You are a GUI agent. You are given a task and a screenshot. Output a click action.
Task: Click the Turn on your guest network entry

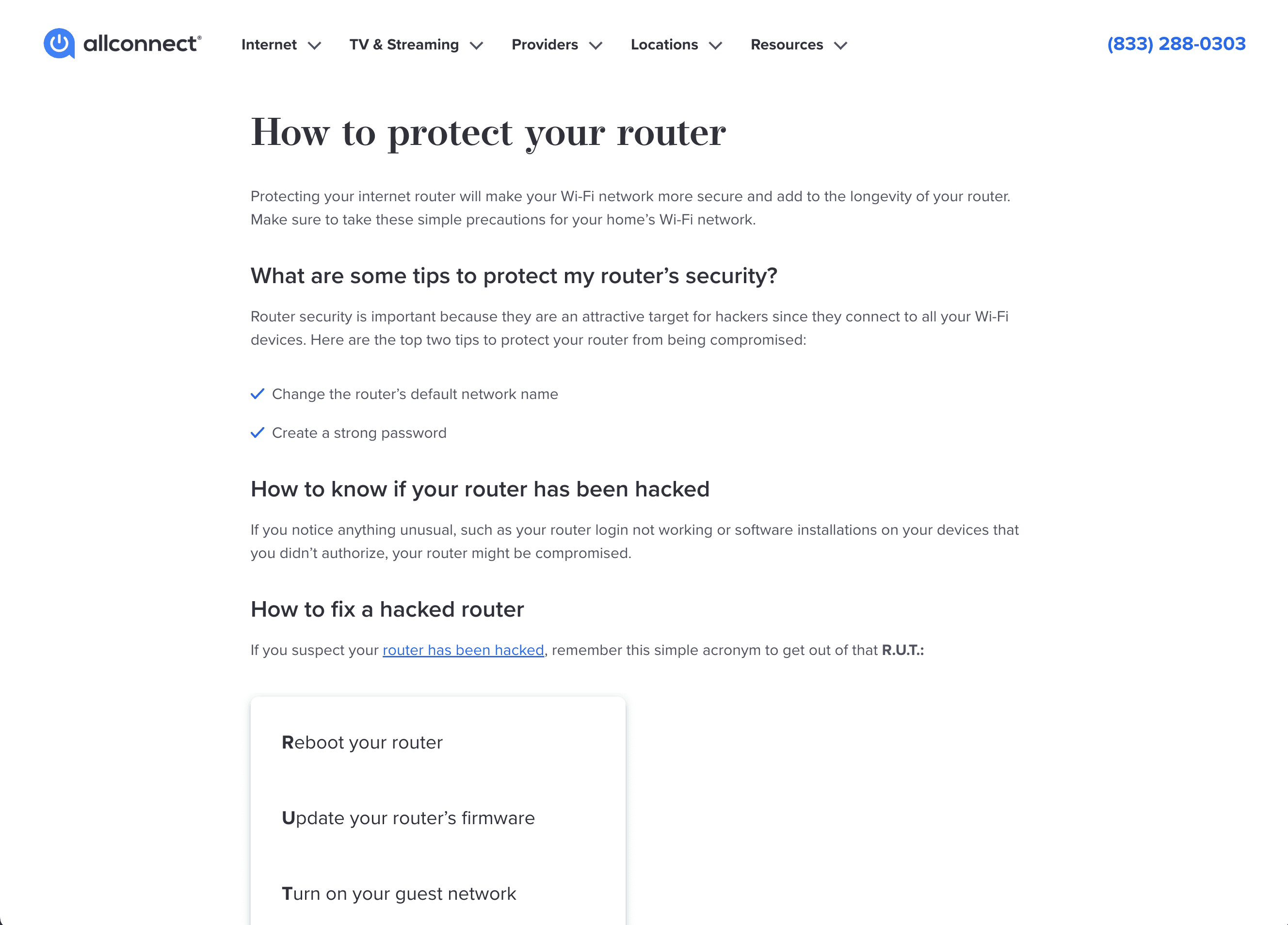coord(399,893)
